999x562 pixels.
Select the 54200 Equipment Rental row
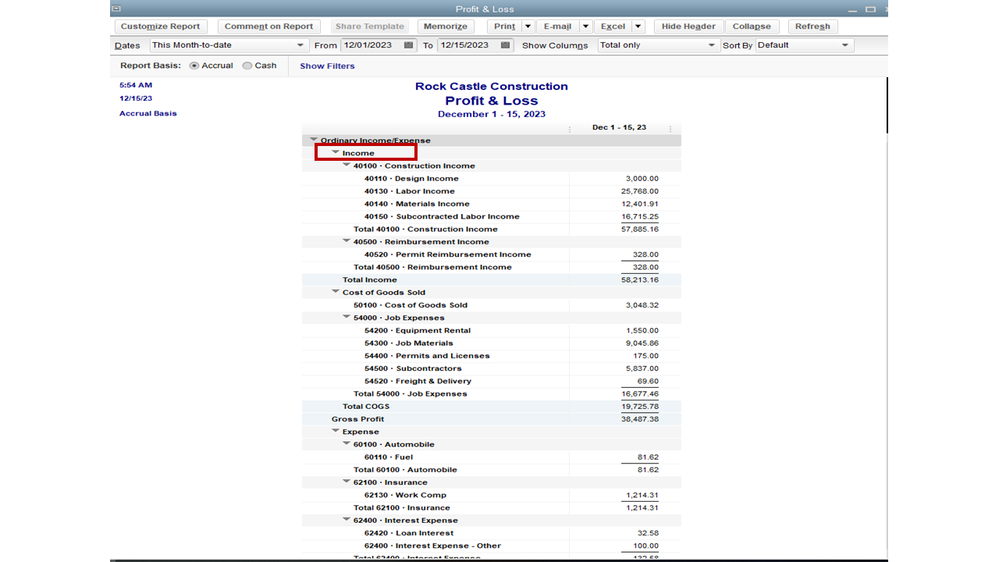coord(491,330)
